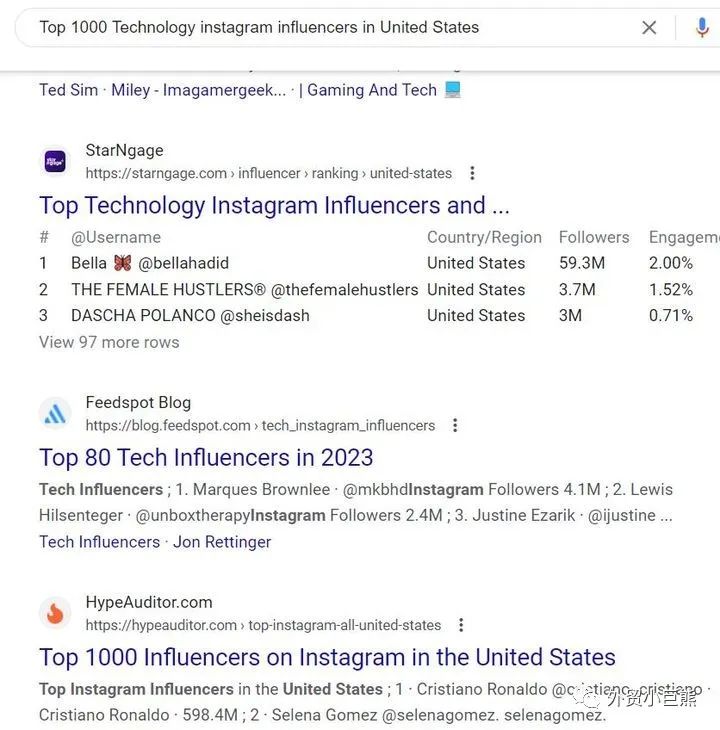Open 'Top 80 Tech Influencers in 2023' result
The width and height of the screenshot is (720, 730).
tap(206, 458)
